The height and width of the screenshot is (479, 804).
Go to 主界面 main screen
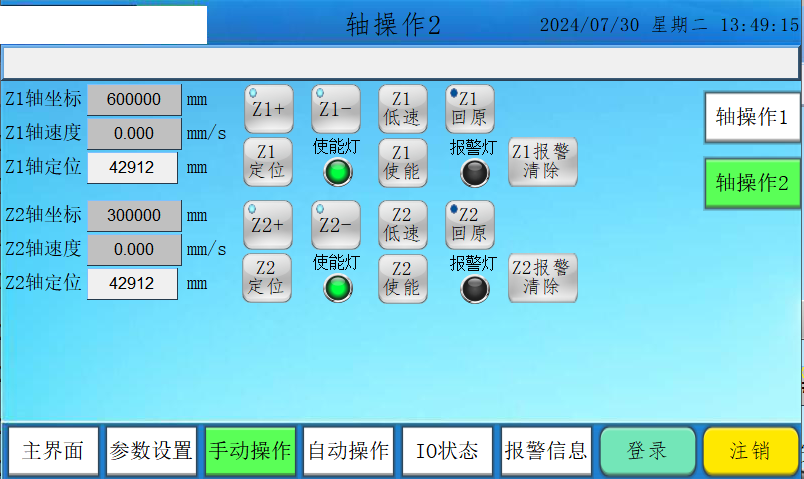[53, 451]
